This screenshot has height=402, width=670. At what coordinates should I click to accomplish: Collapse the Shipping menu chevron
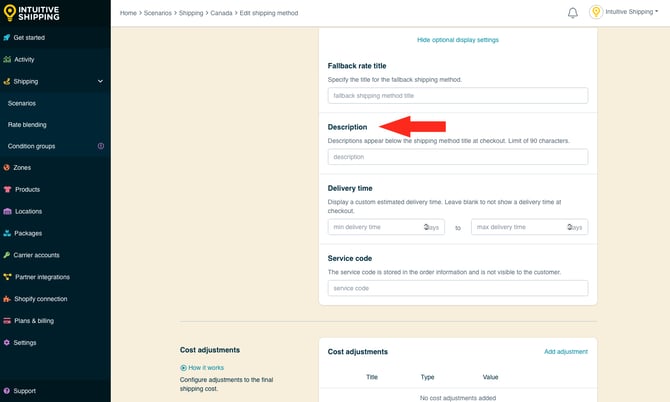click(100, 81)
